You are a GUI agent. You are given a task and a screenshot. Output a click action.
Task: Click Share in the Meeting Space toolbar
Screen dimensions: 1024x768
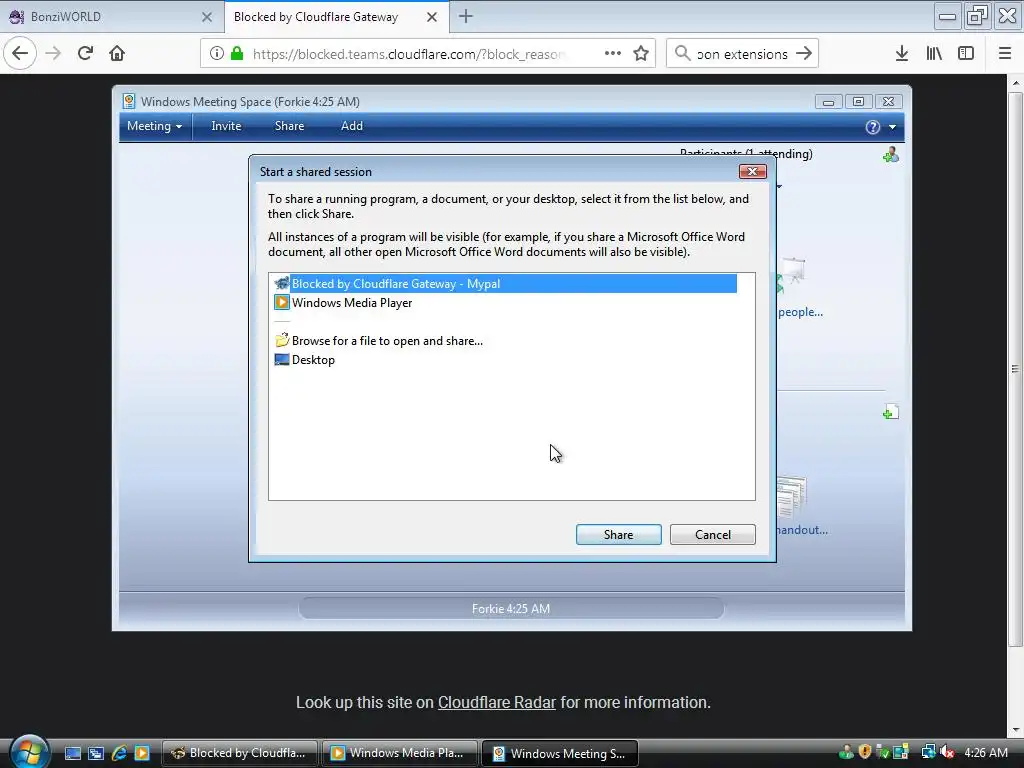(x=289, y=126)
